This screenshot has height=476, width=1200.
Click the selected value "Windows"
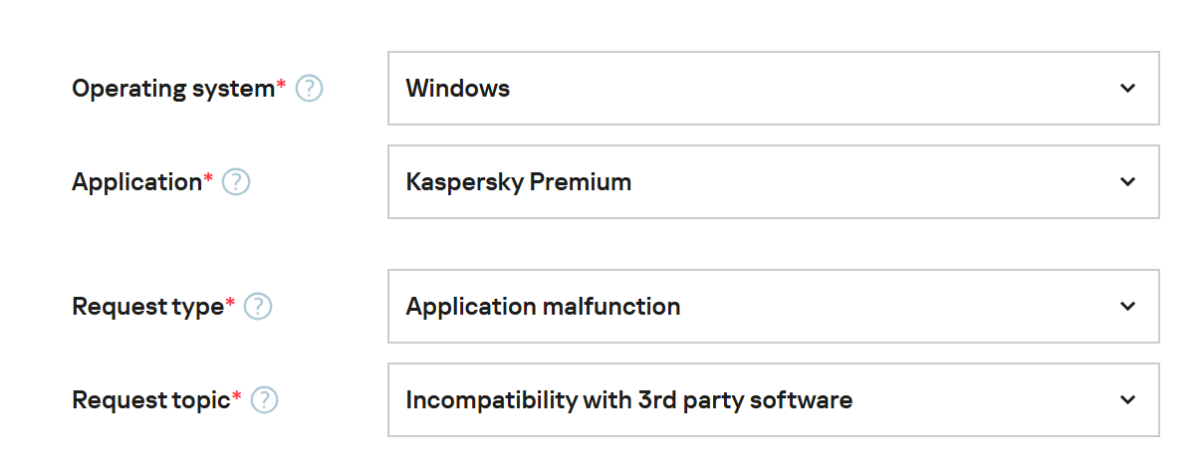click(458, 89)
